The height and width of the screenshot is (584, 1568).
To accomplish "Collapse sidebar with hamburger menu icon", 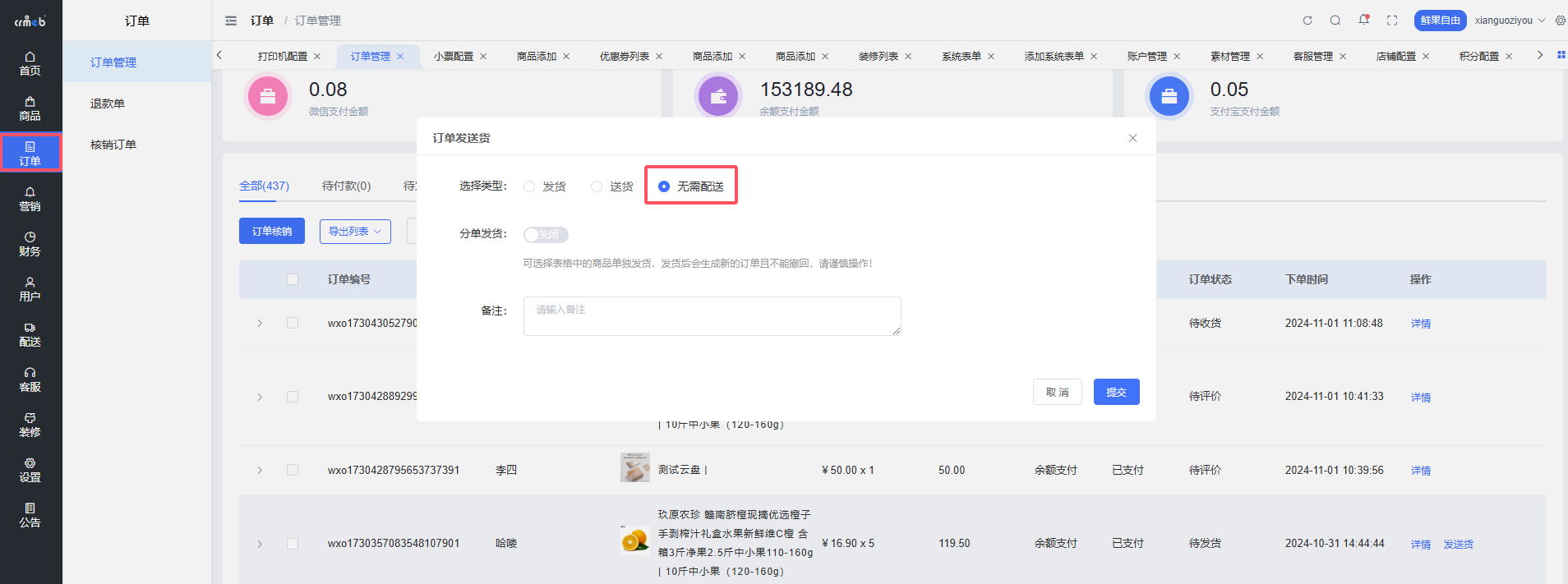I will coord(231,21).
